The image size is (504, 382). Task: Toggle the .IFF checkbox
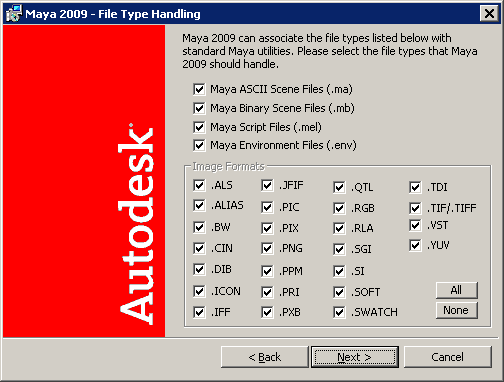tap(199, 312)
